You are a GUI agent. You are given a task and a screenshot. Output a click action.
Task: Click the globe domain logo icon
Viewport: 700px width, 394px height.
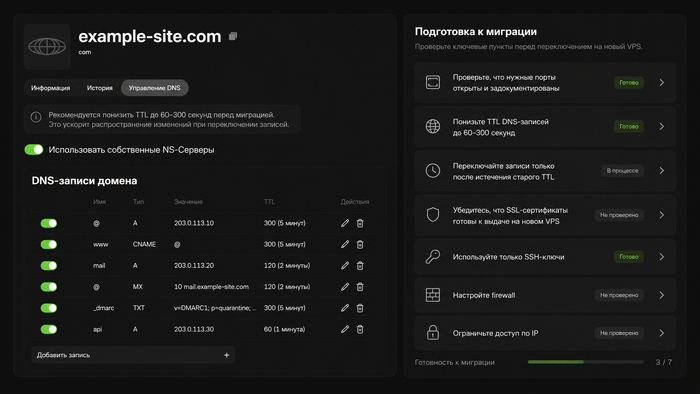click(x=47, y=46)
